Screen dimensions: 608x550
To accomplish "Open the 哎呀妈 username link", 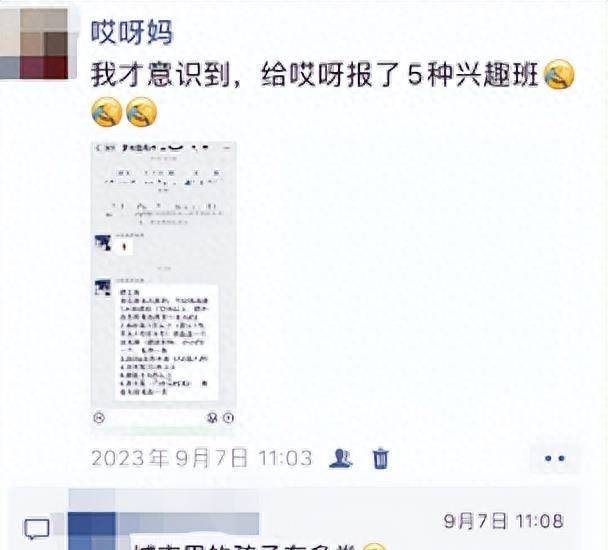I will tap(131, 32).
